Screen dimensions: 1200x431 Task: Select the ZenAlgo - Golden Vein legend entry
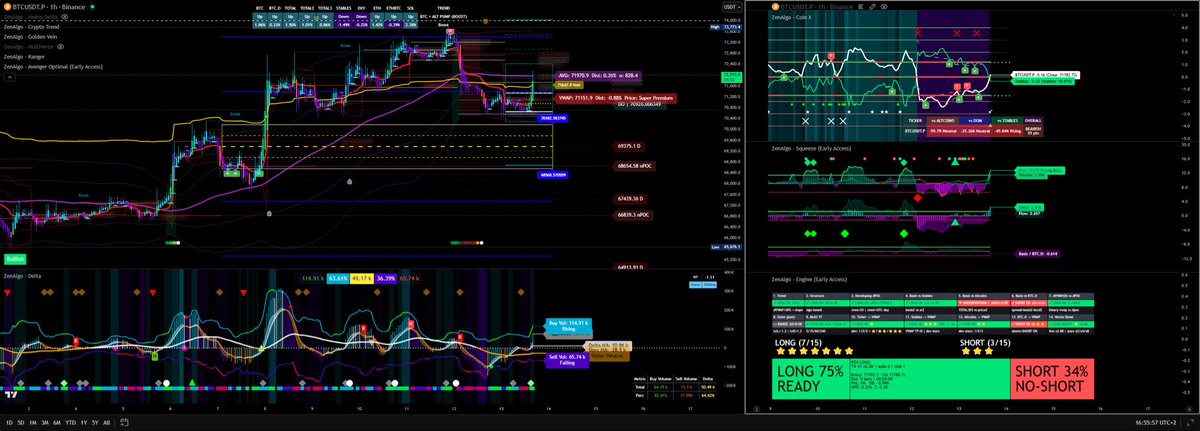point(32,36)
